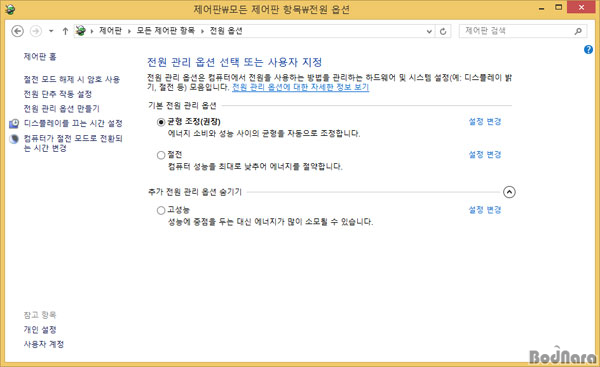Select the 절전 power plan radio button
The height and width of the screenshot is (367, 600).
tap(161, 155)
